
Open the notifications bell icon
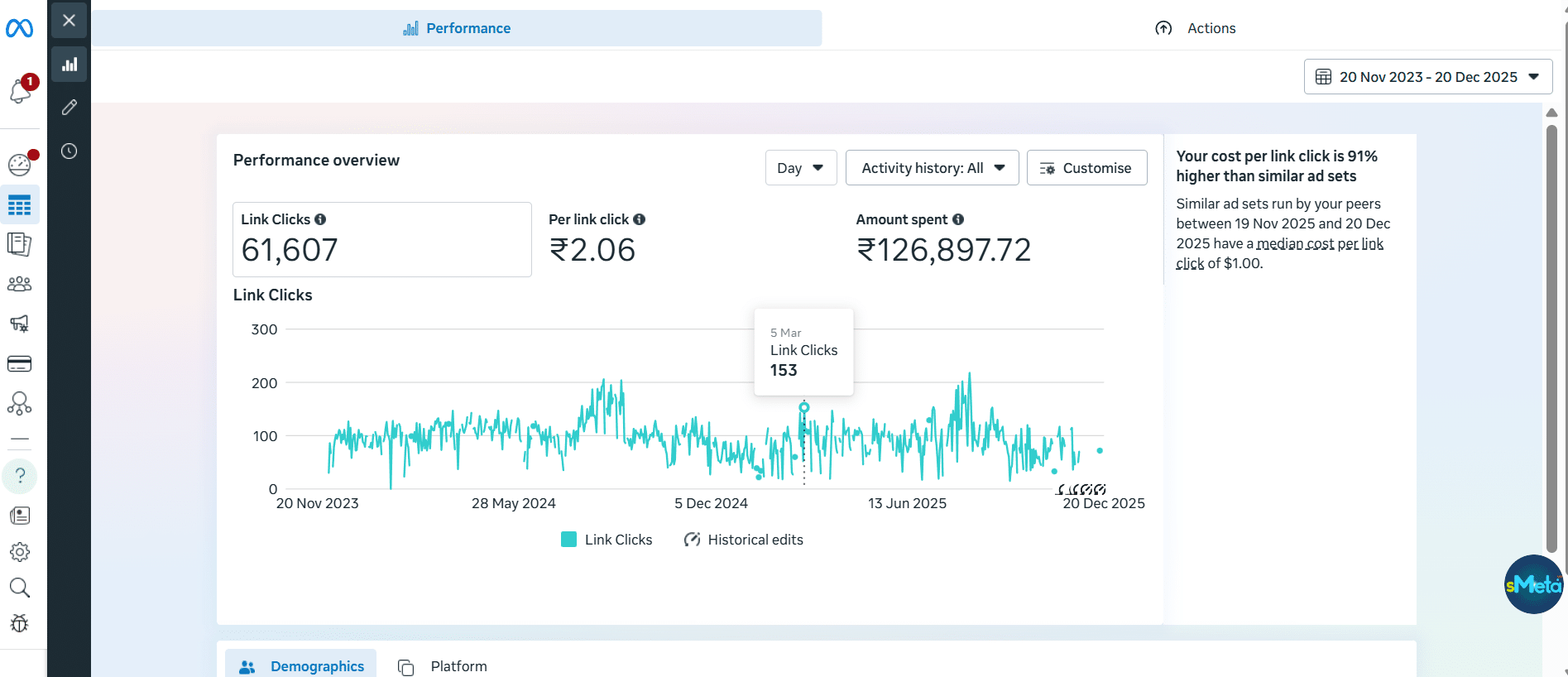(x=21, y=91)
